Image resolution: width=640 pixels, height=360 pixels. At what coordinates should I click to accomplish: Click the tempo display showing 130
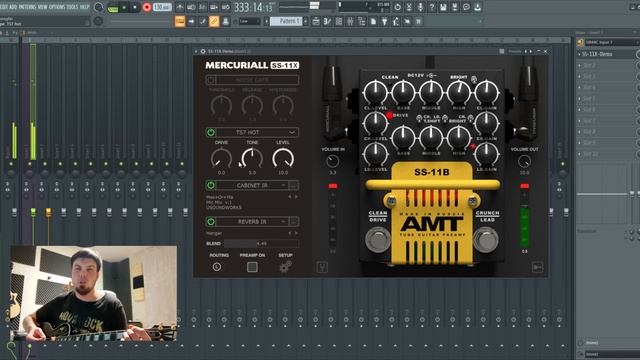[162, 7]
